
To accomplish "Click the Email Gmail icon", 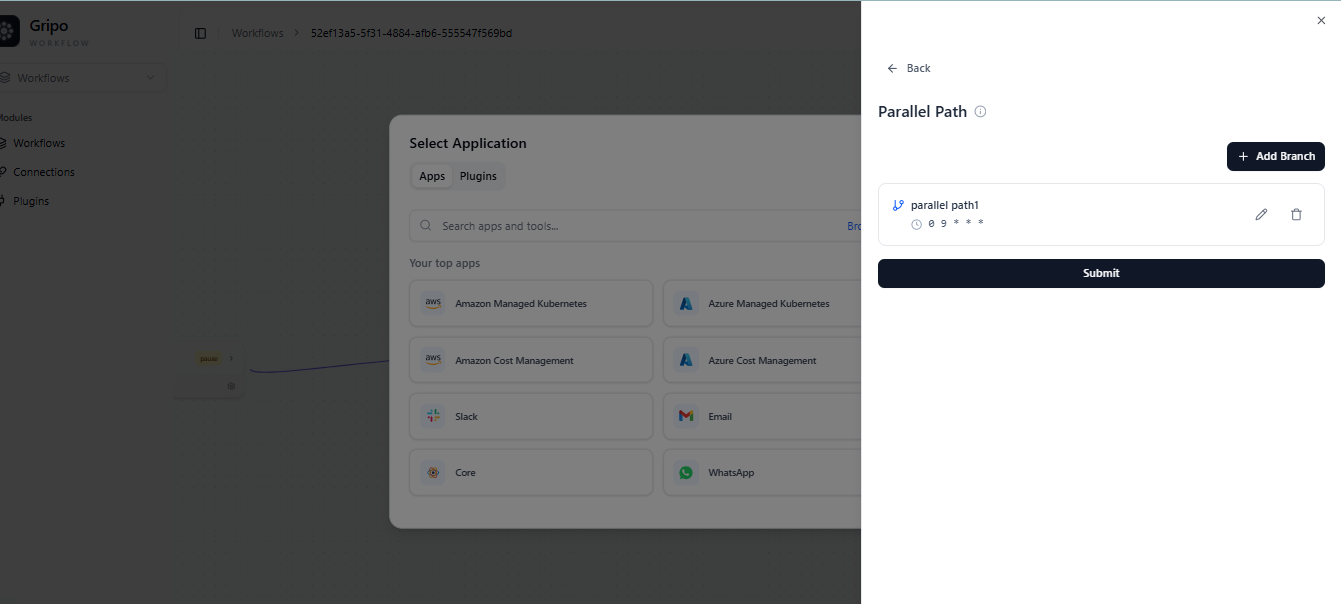I will point(686,416).
